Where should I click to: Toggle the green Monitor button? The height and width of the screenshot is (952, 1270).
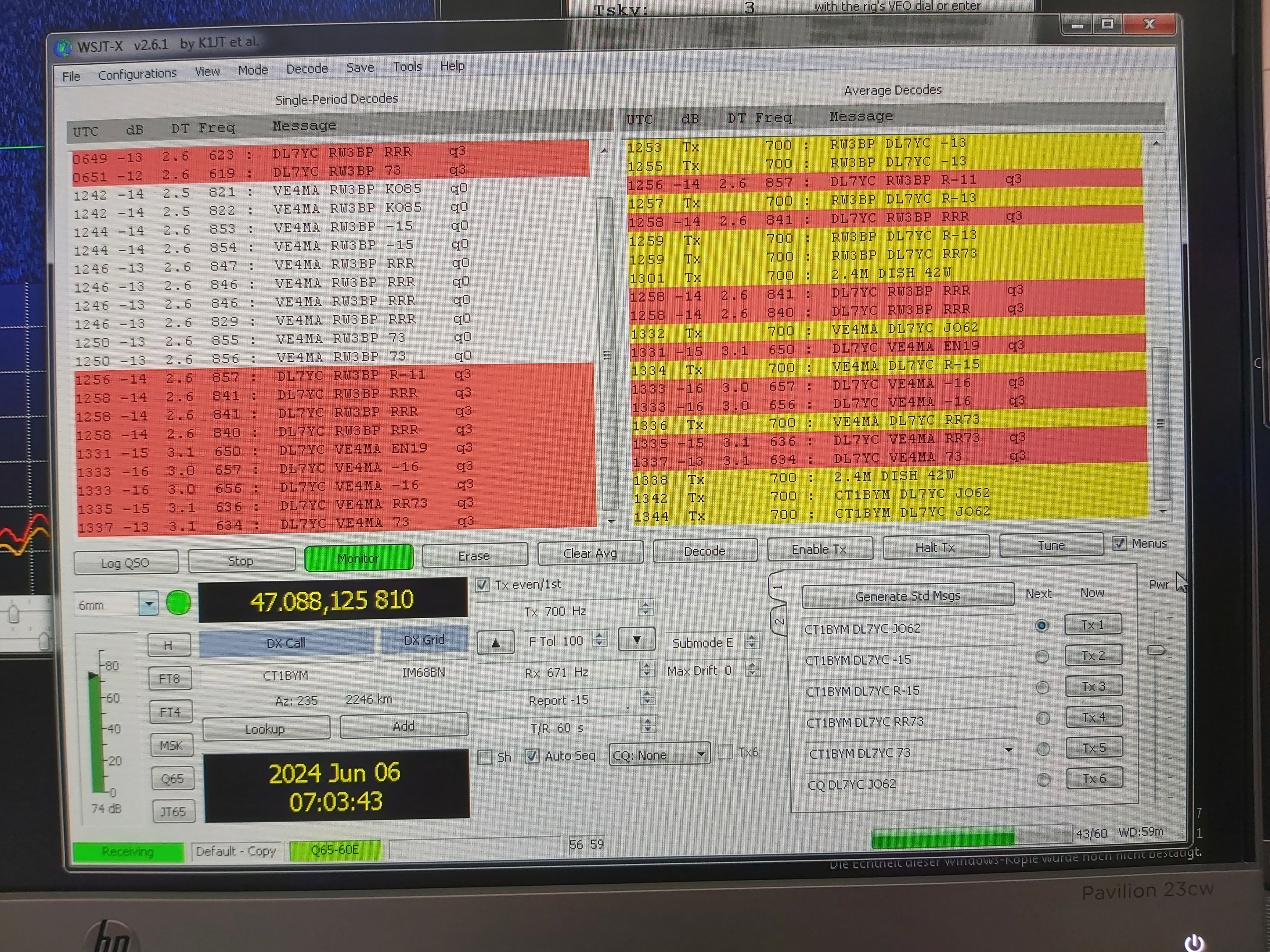click(x=358, y=558)
